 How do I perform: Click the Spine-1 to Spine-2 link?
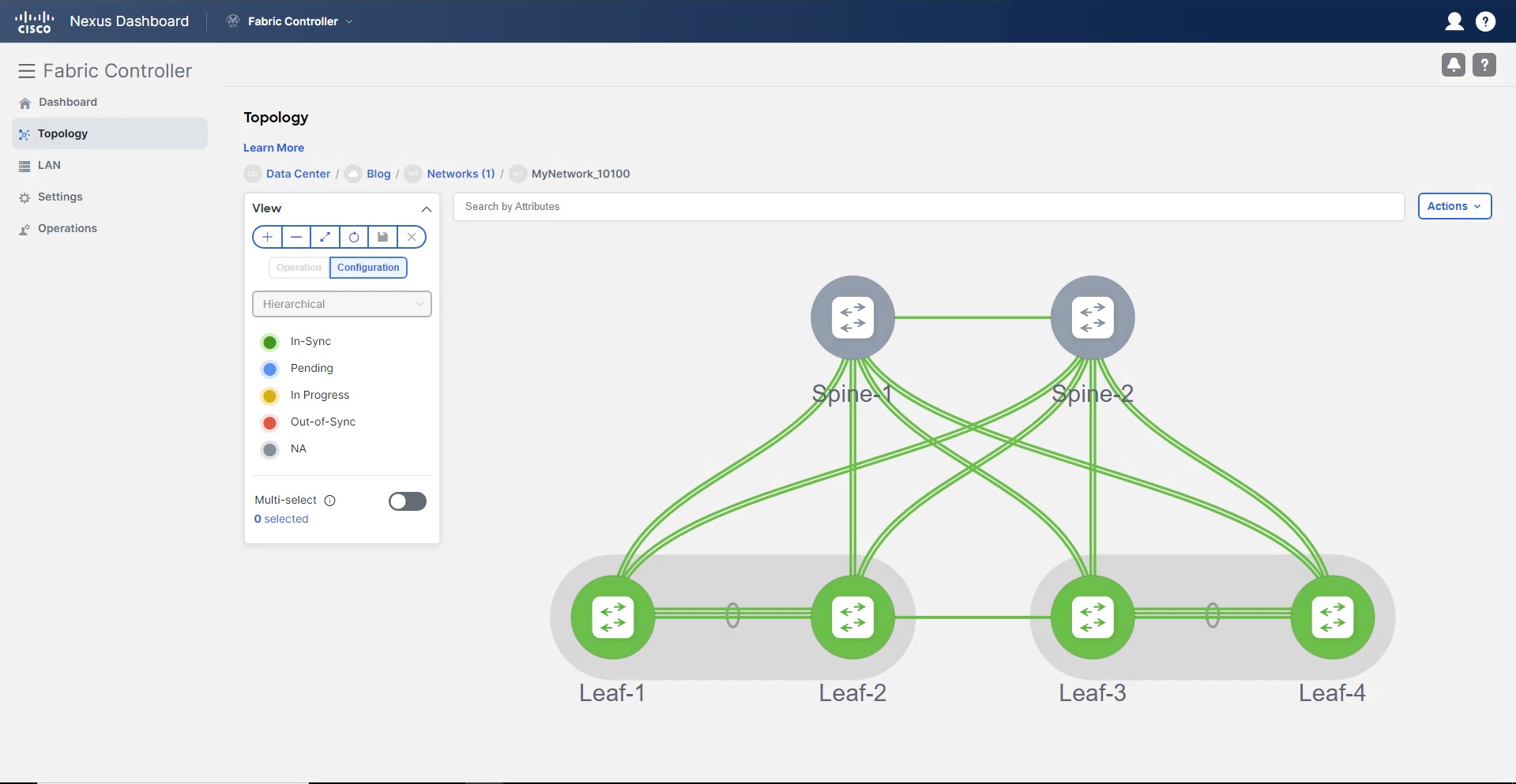[x=972, y=317]
